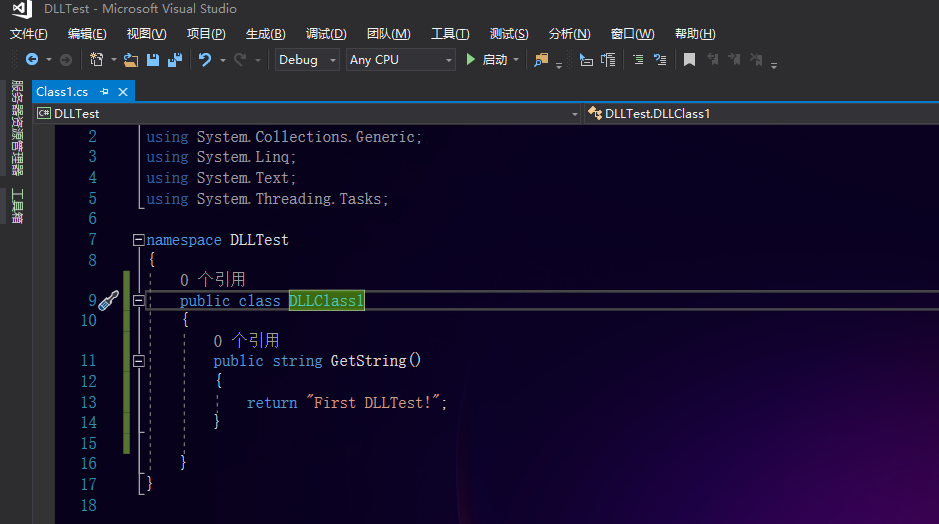Toggle a bookmark with the bookmark icon
The image size is (939, 524).
689,59
